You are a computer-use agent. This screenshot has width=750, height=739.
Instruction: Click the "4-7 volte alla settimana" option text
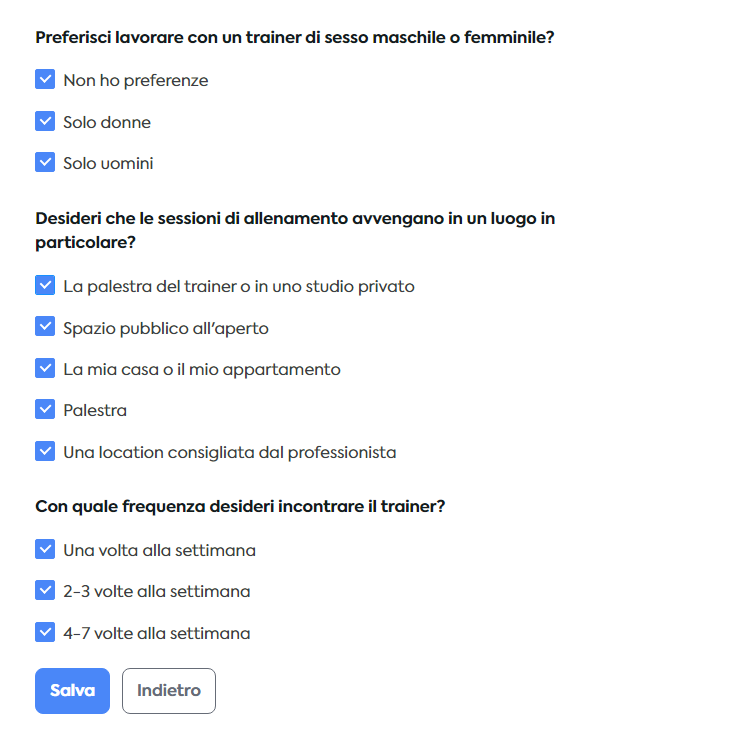point(157,633)
